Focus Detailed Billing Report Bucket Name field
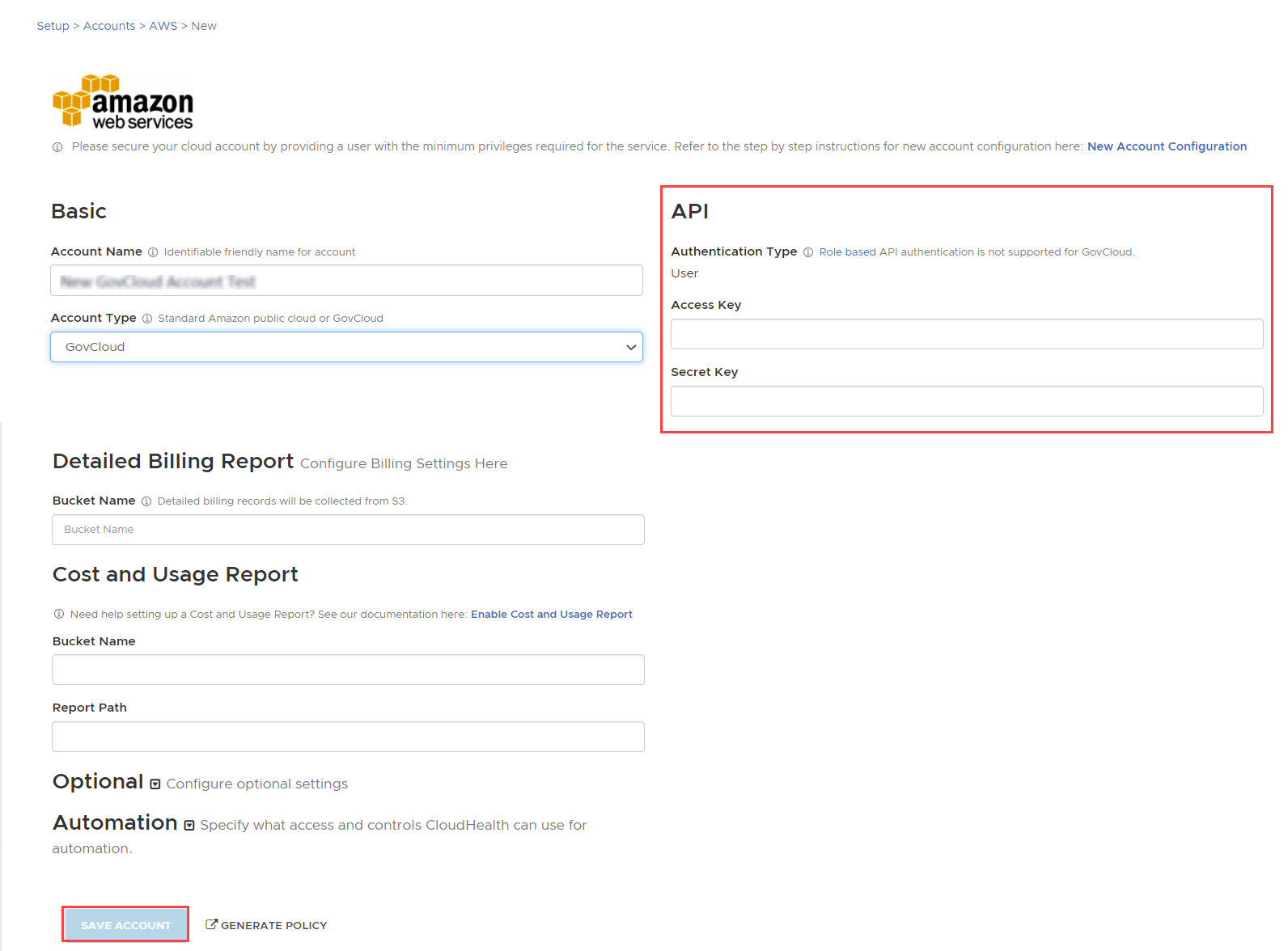Image resolution: width=1288 pixels, height=951 pixels. (348, 530)
